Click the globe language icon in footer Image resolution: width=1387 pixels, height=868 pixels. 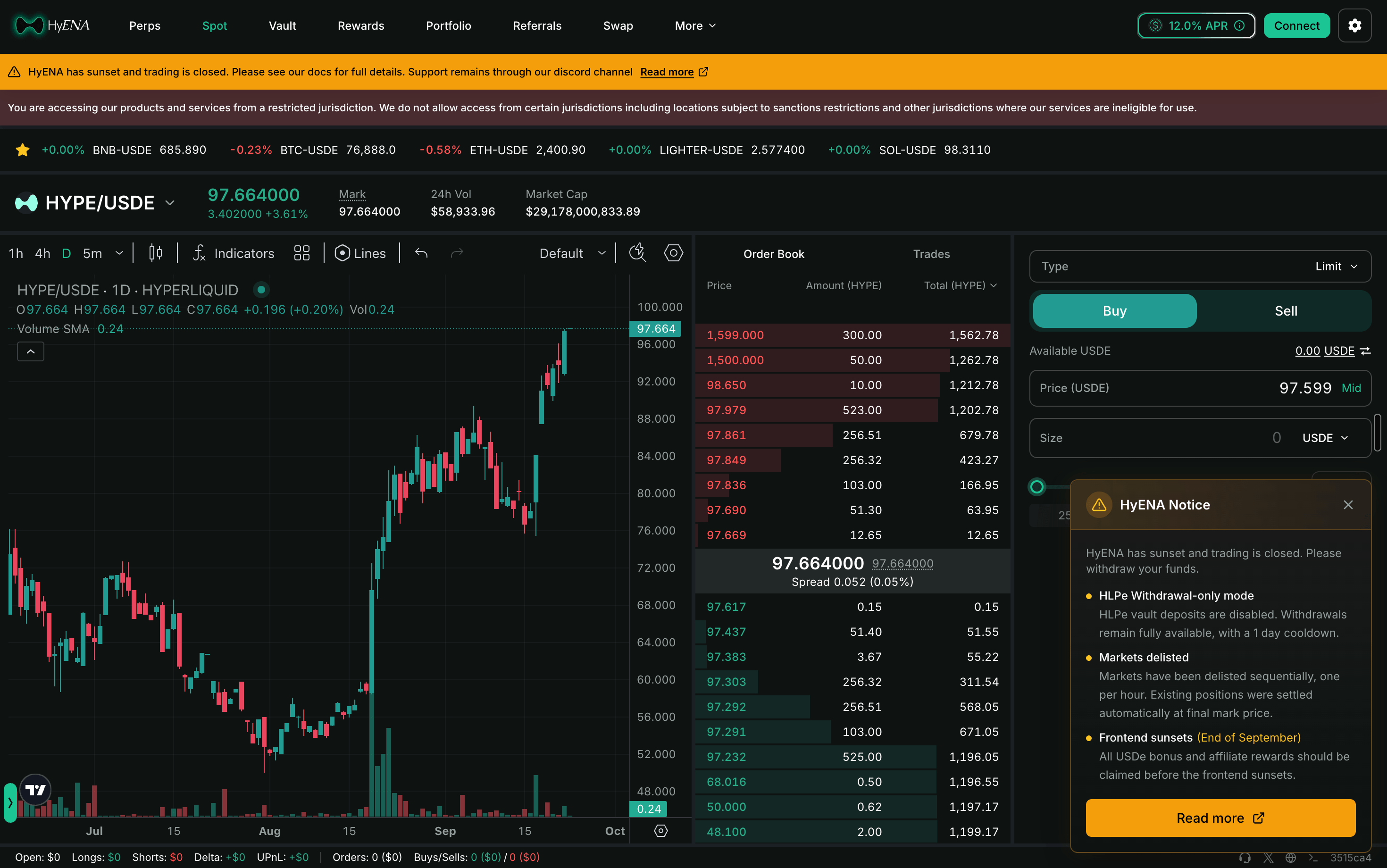(1291, 858)
